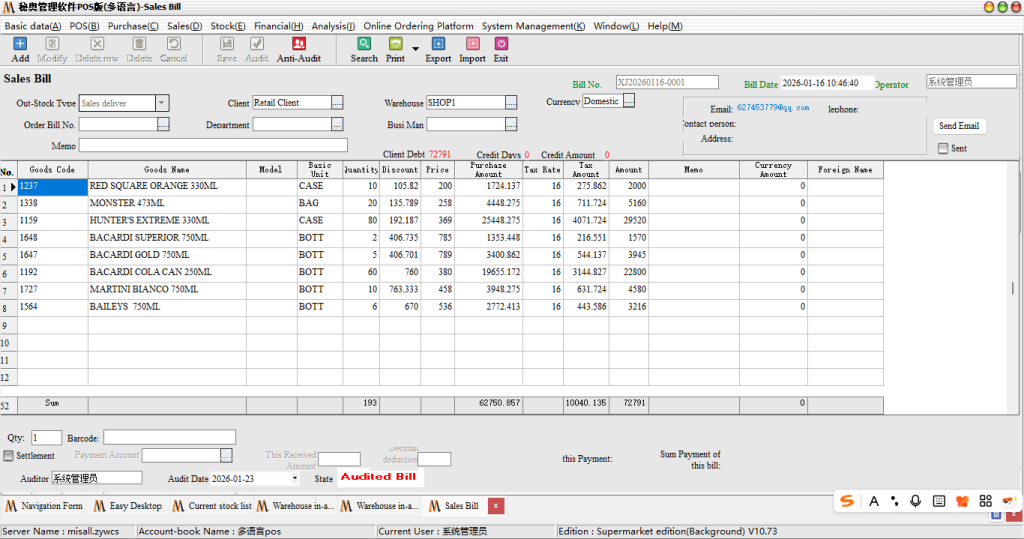Switch to the Navigation Form tab
This screenshot has width=1024, height=539.
tap(45, 506)
